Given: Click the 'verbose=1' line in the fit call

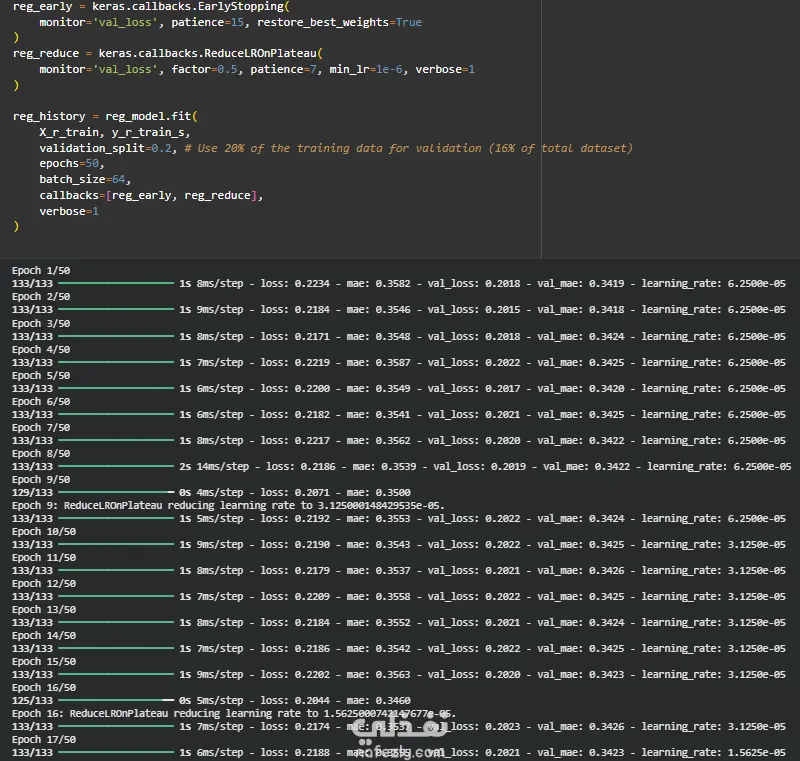Looking at the screenshot, I should click(69, 211).
